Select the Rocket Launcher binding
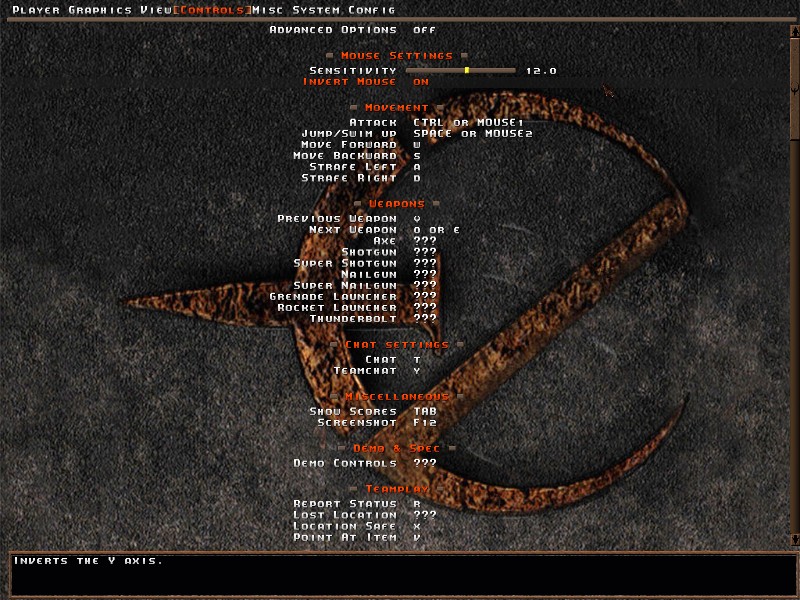Viewport: 800px width, 600px height. point(357,308)
